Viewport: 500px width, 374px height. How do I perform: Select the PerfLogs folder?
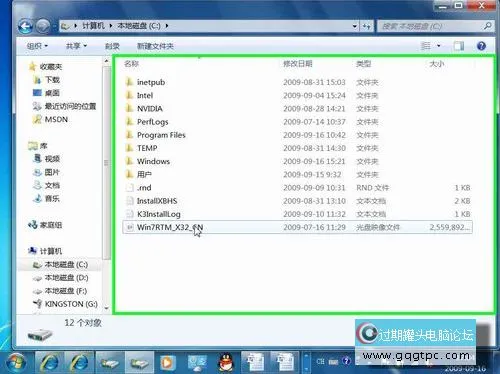click(x=153, y=122)
